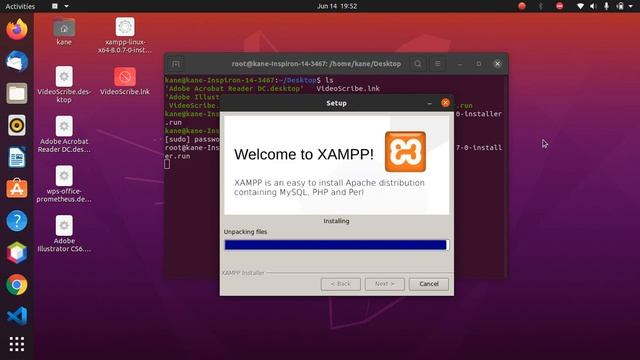Open Firefox from the dock
The height and width of the screenshot is (360, 640).
tap(17, 29)
